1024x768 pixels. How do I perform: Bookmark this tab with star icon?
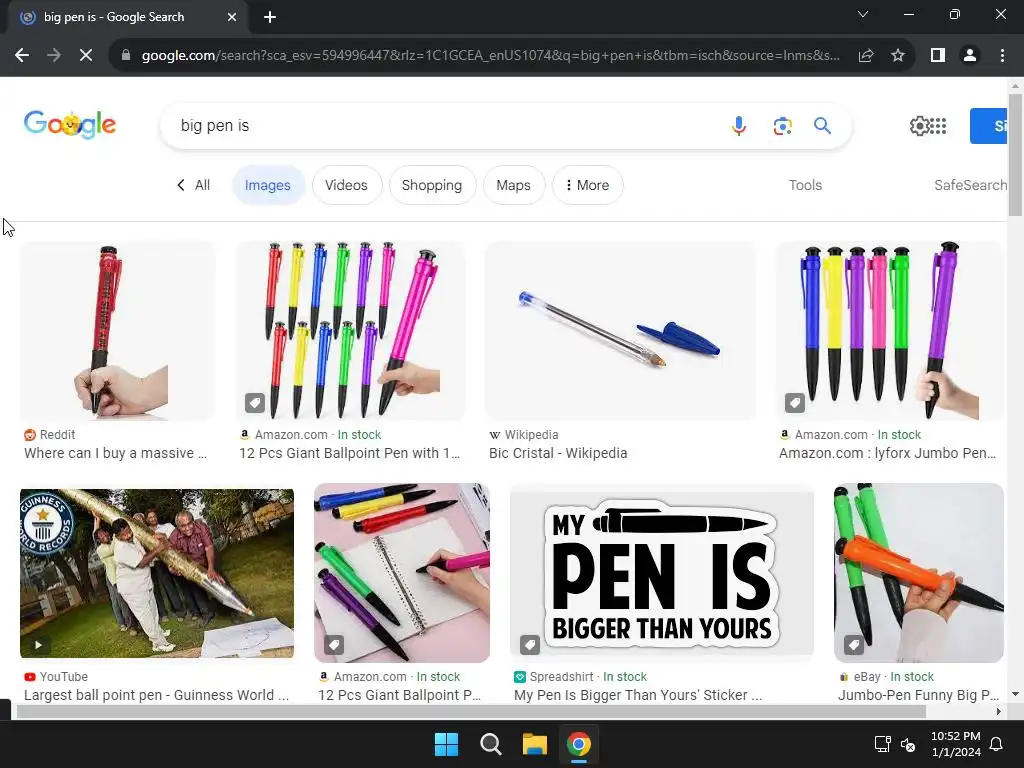pos(898,56)
